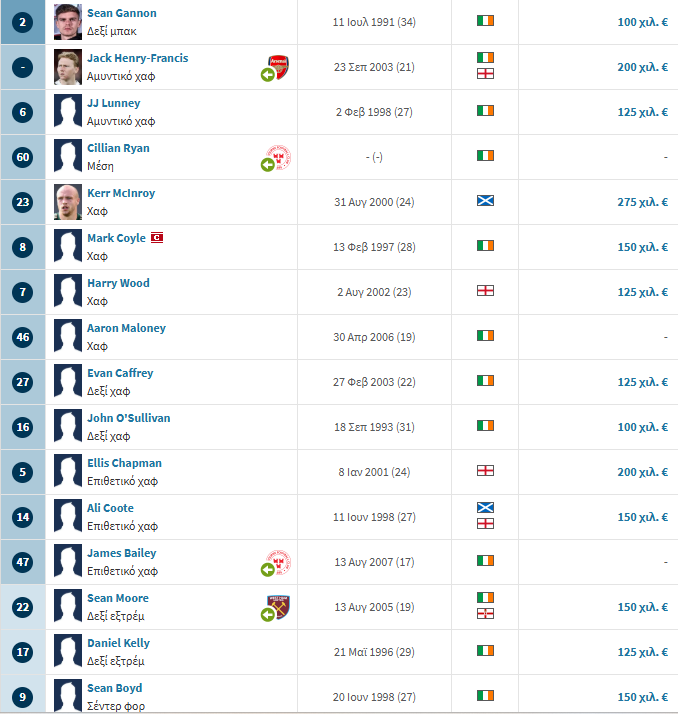
Task: Click the England flag in Harry Wood's row
Action: pyautogui.click(x=485, y=291)
